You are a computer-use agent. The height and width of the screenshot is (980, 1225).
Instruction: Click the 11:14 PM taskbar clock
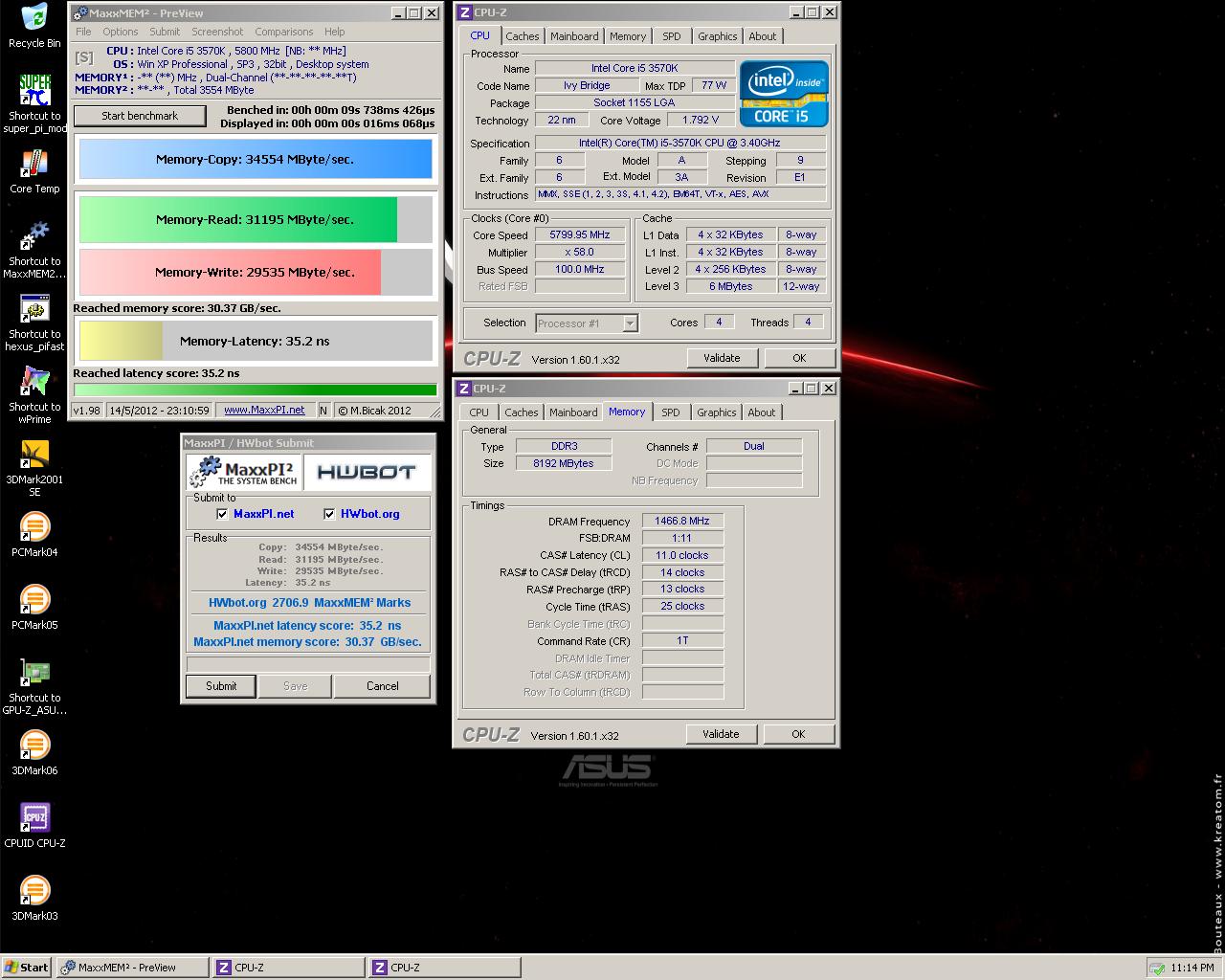pos(1192,968)
